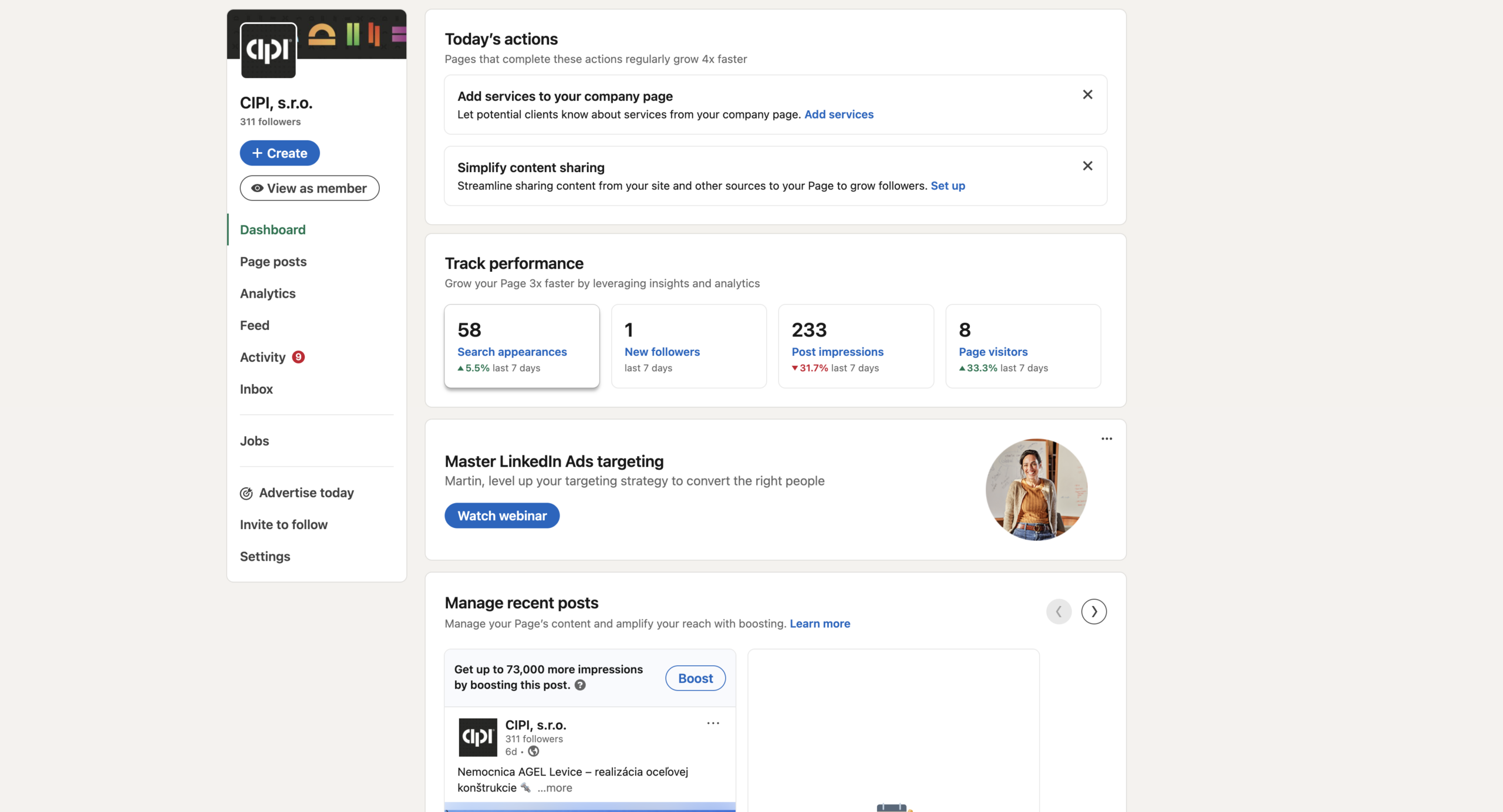Screen dimensions: 1503x812
Task: Click the 'CIPI, s.r.o.' name on the post
Action: coord(535,725)
